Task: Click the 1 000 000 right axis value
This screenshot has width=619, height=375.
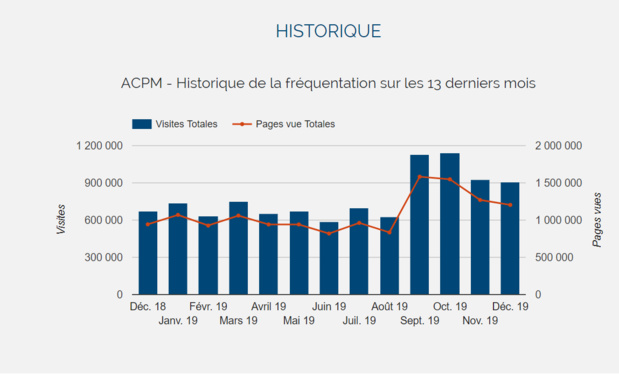Action: tap(559, 220)
